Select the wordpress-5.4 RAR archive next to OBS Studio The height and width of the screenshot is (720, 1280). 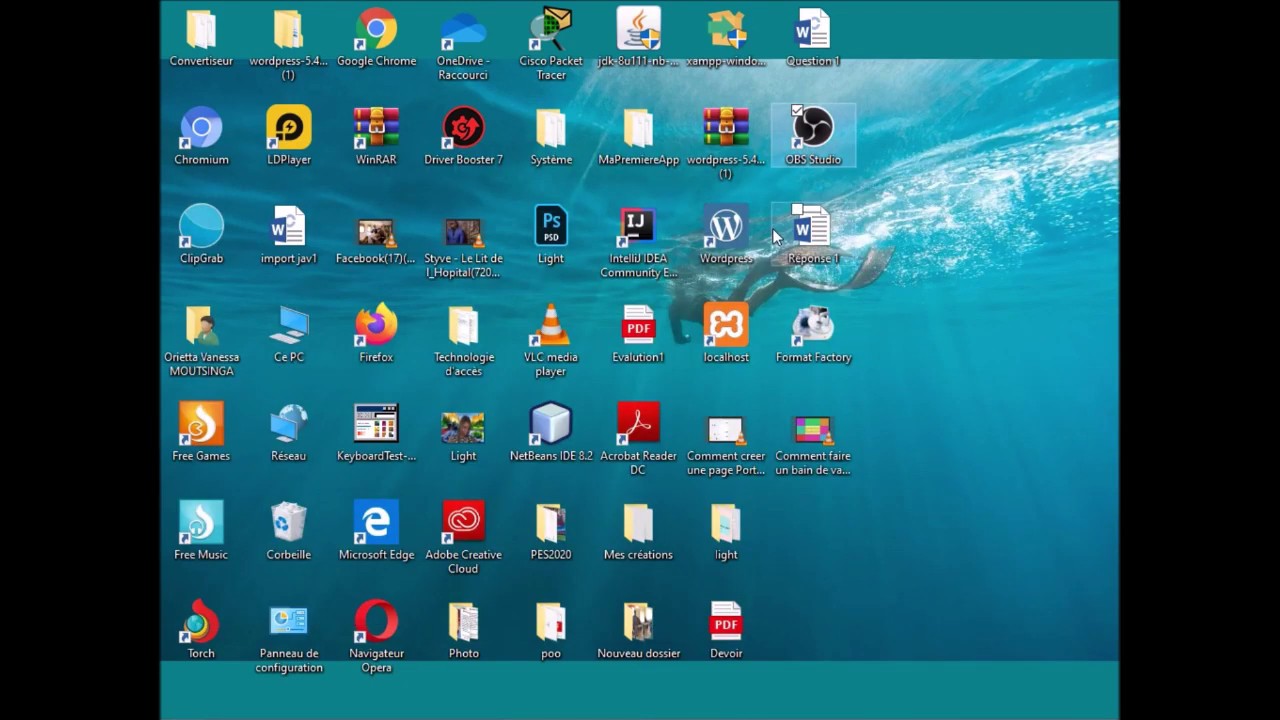coord(726,128)
